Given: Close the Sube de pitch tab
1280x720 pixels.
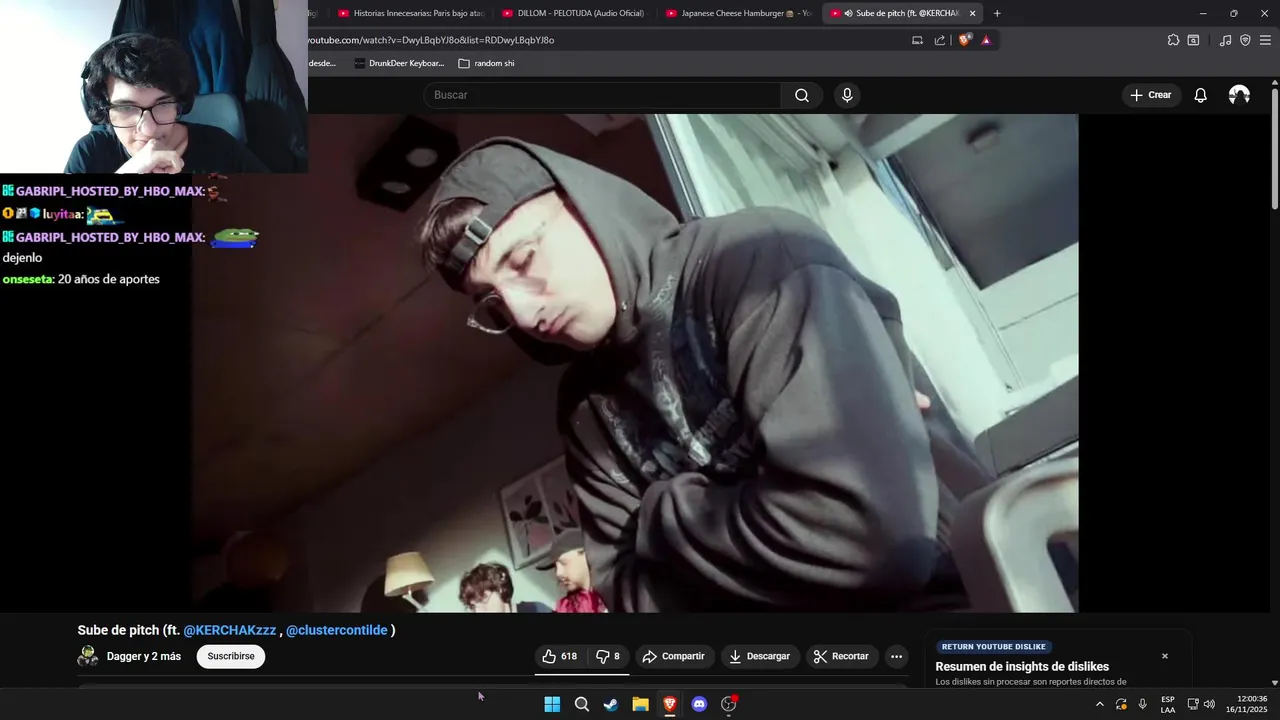Looking at the screenshot, I should coord(972,13).
